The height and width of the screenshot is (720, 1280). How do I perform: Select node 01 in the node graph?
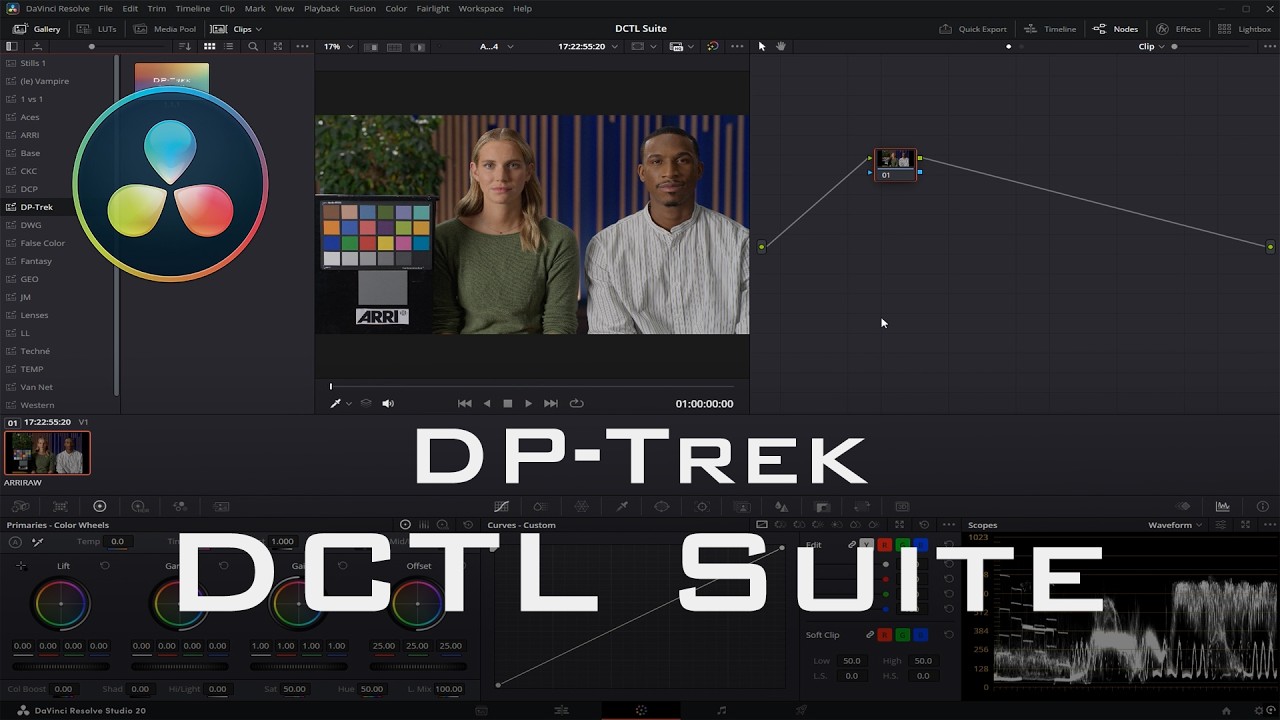895,165
